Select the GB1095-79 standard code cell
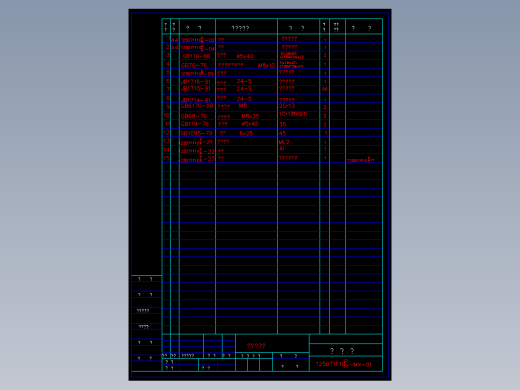Image resolution: width=520 pixels, height=390 pixels. click(196, 133)
